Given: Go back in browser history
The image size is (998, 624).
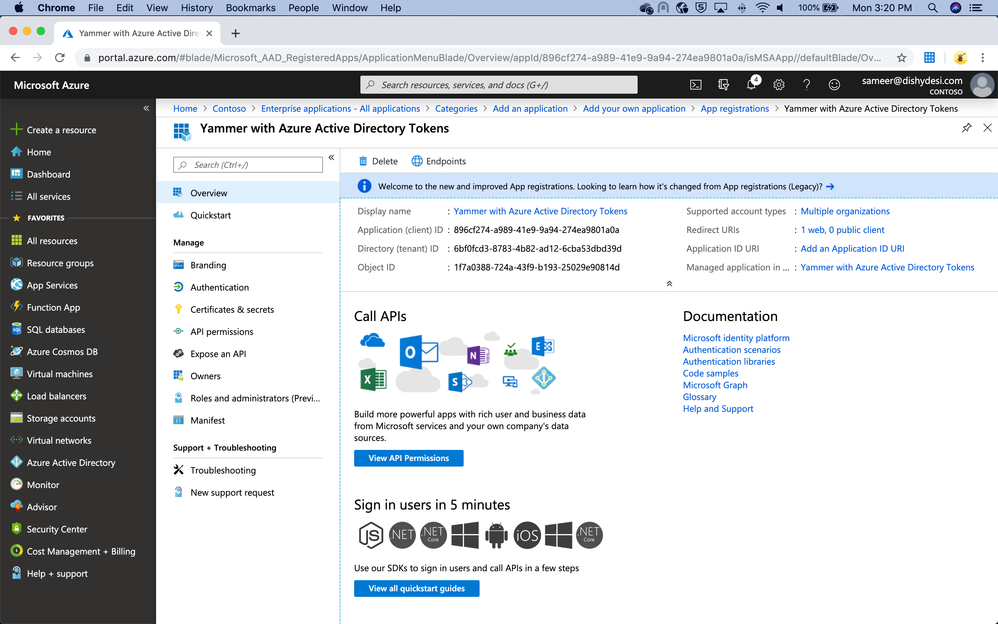Looking at the screenshot, I should coord(15,58).
